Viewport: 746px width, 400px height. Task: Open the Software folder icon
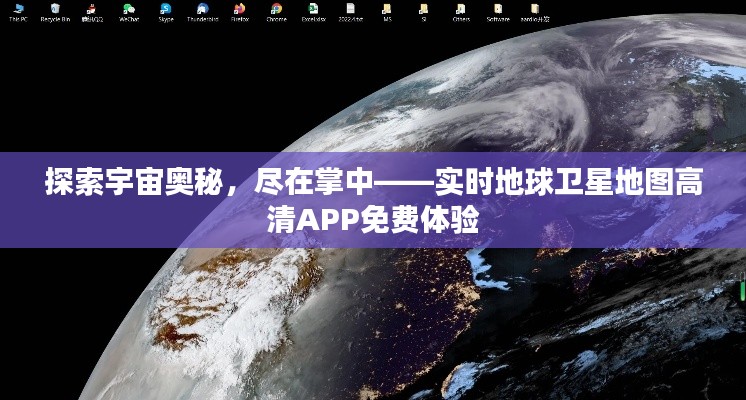point(498,12)
